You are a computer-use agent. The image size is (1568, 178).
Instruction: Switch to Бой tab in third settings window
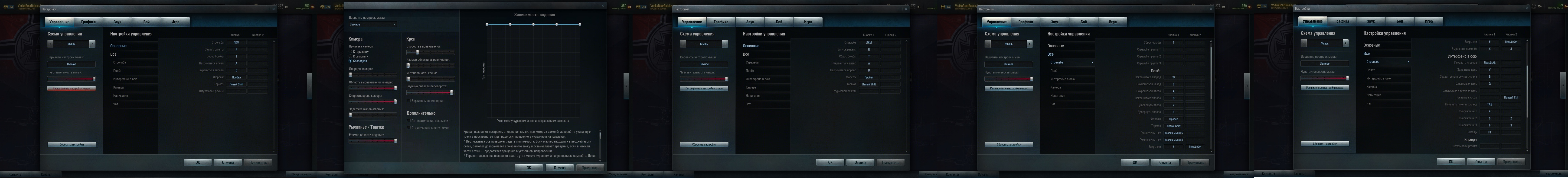pos(779,21)
